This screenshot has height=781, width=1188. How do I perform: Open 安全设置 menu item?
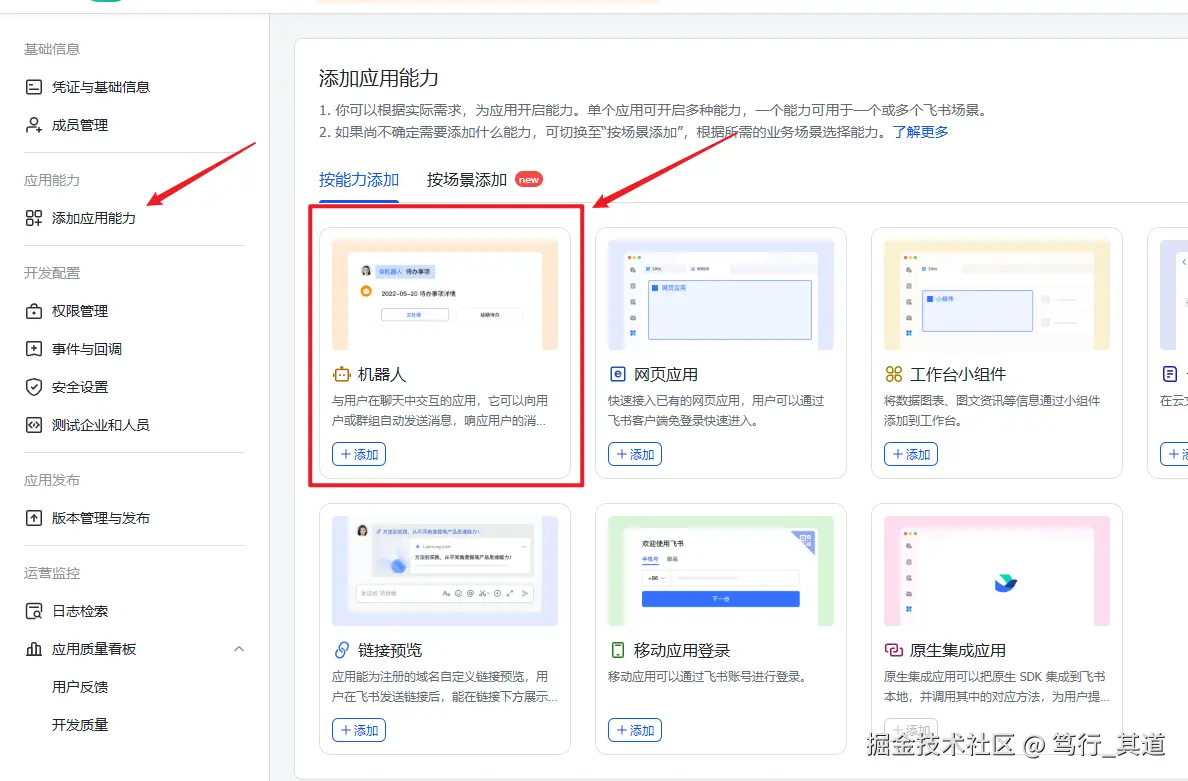click(80, 387)
